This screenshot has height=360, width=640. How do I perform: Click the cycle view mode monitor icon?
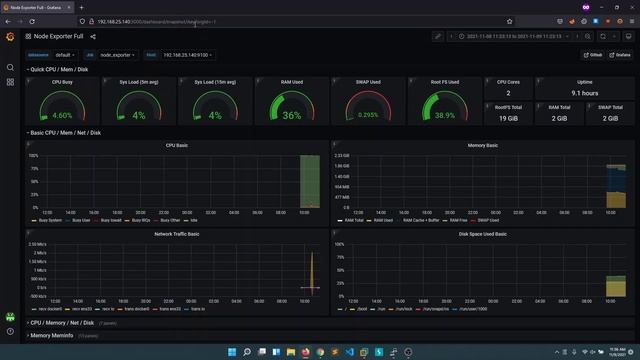point(629,37)
